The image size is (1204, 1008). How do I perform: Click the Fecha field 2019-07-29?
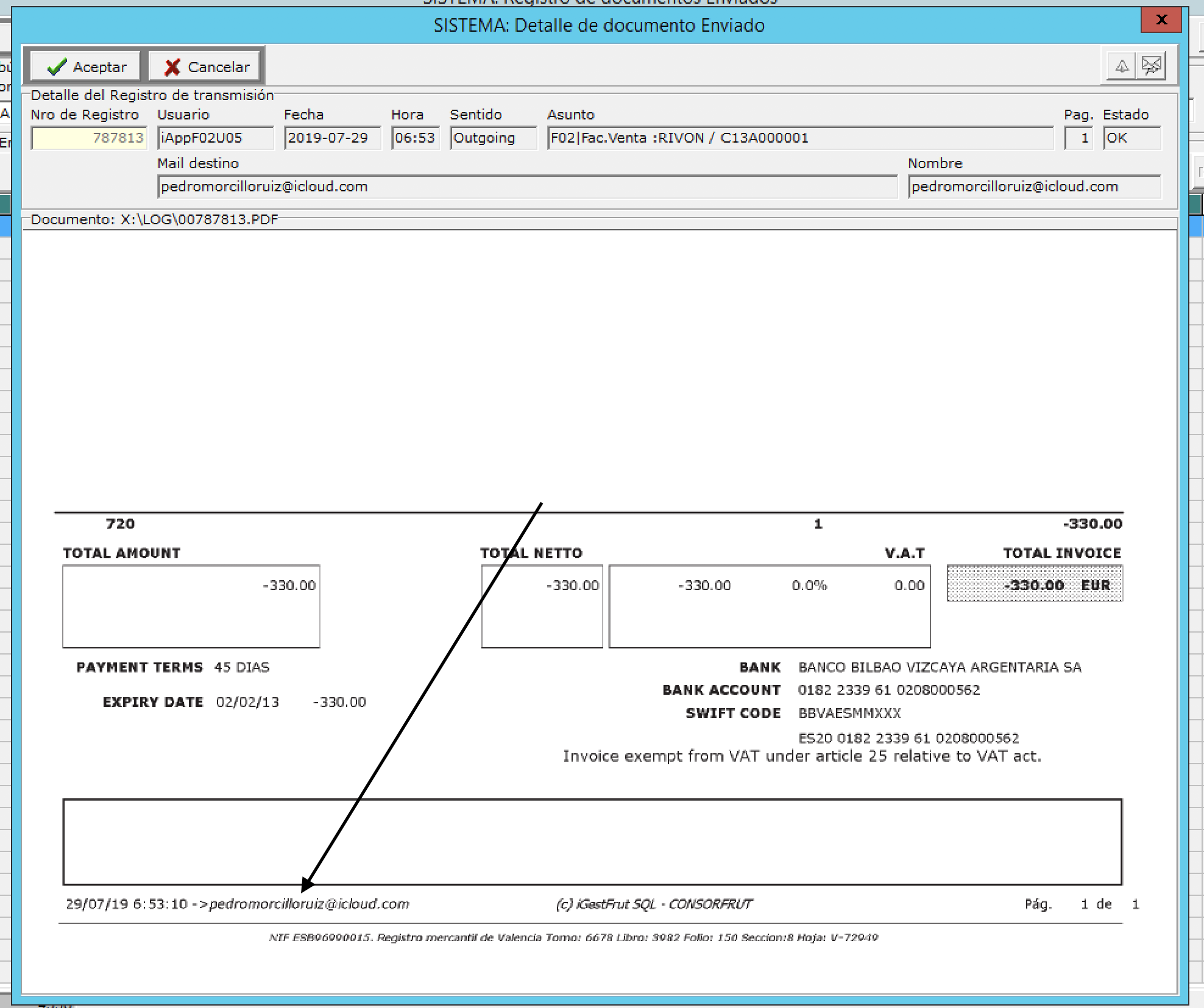332,138
